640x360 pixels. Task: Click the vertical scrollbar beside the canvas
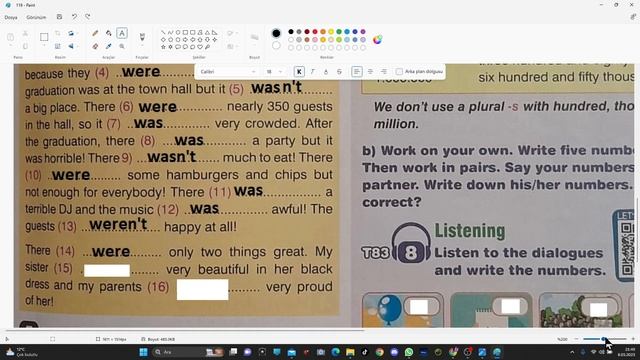pos(637,230)
